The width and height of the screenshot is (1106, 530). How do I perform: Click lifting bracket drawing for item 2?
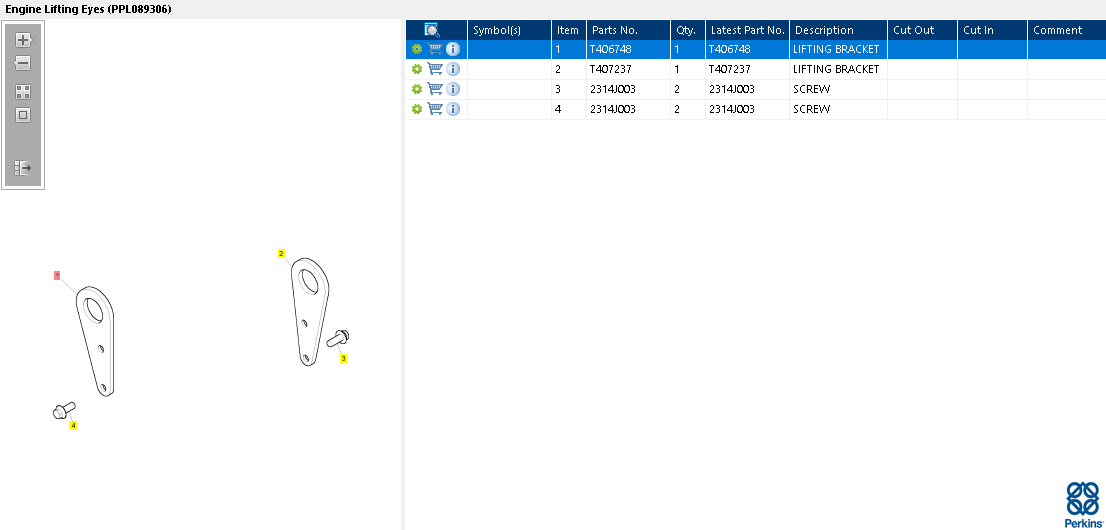coord(310,311)
